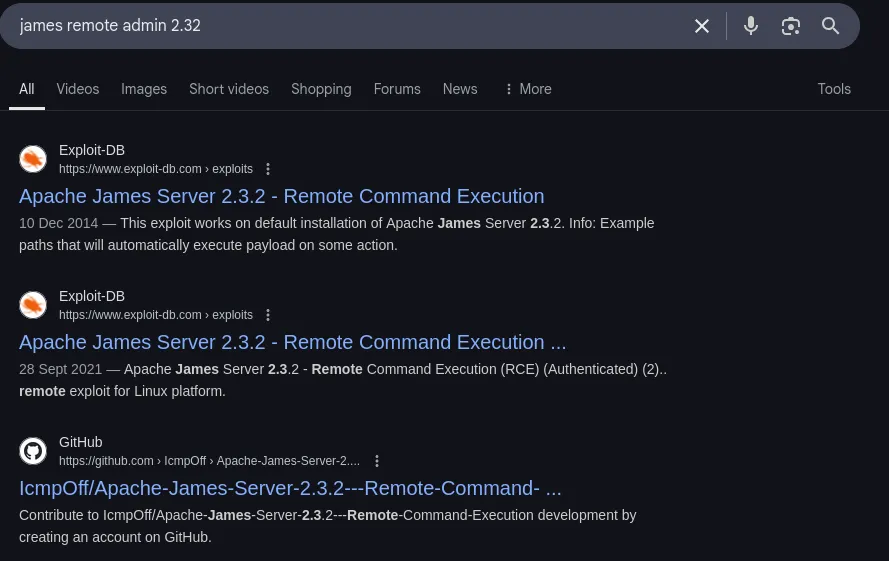
Task: Expand the More search filters menu
Action: [x=527, y=89]
